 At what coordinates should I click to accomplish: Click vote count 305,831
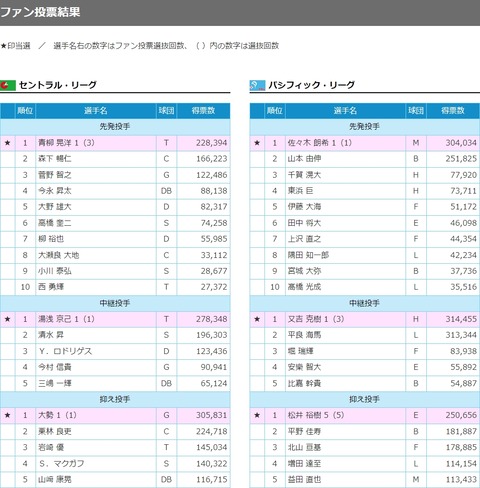pos(212,415)
